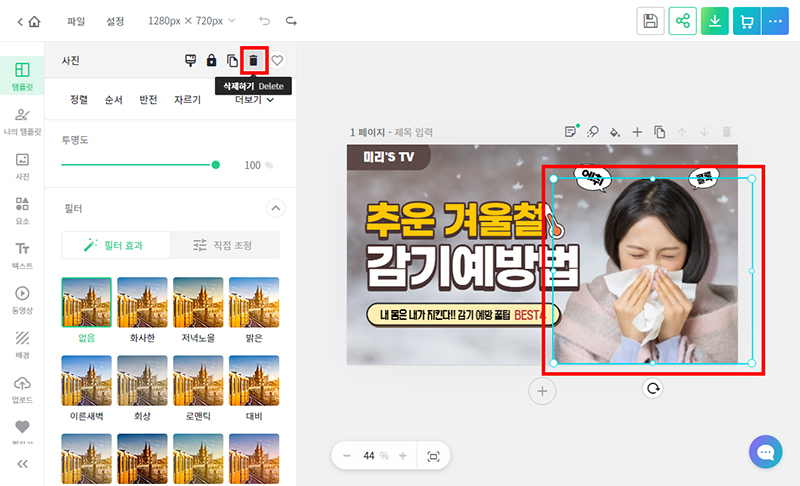The height and width of the screenshot is (486, 800).
Task: Undo the last action
Action: [x=264, y=21]
